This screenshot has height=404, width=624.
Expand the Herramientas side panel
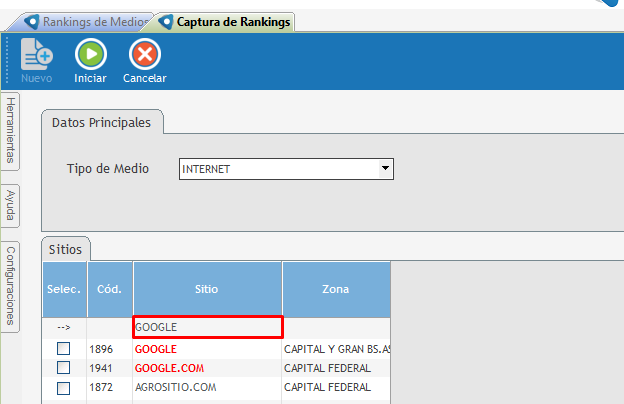(x=11, y=131)
